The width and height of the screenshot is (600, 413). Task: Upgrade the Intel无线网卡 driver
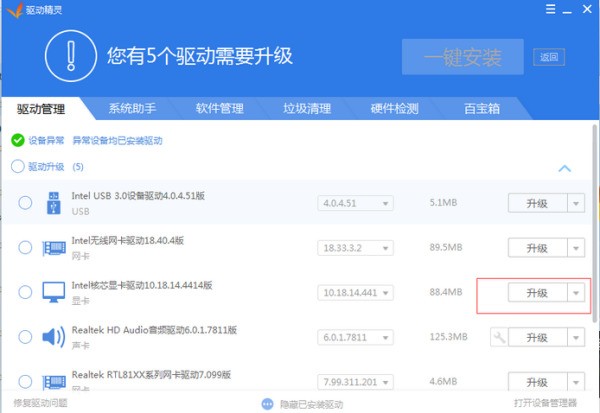pyautogui.click(x=537, y=248)
